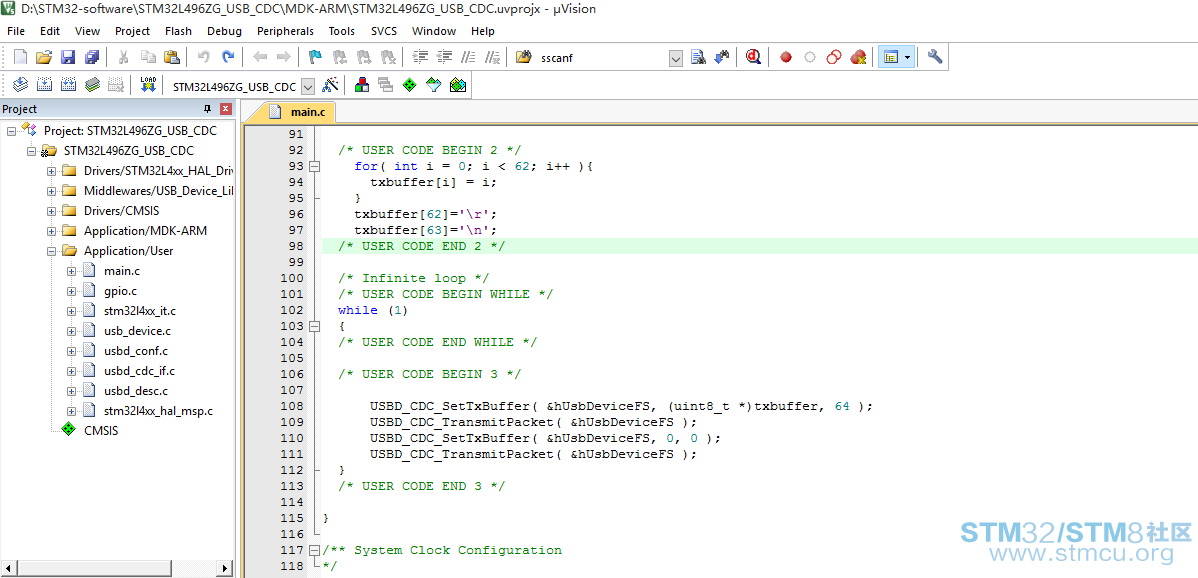1198x578 pixels.
Task: Fold the System Clock Configuration comment
Action: (x=314, y=550)
